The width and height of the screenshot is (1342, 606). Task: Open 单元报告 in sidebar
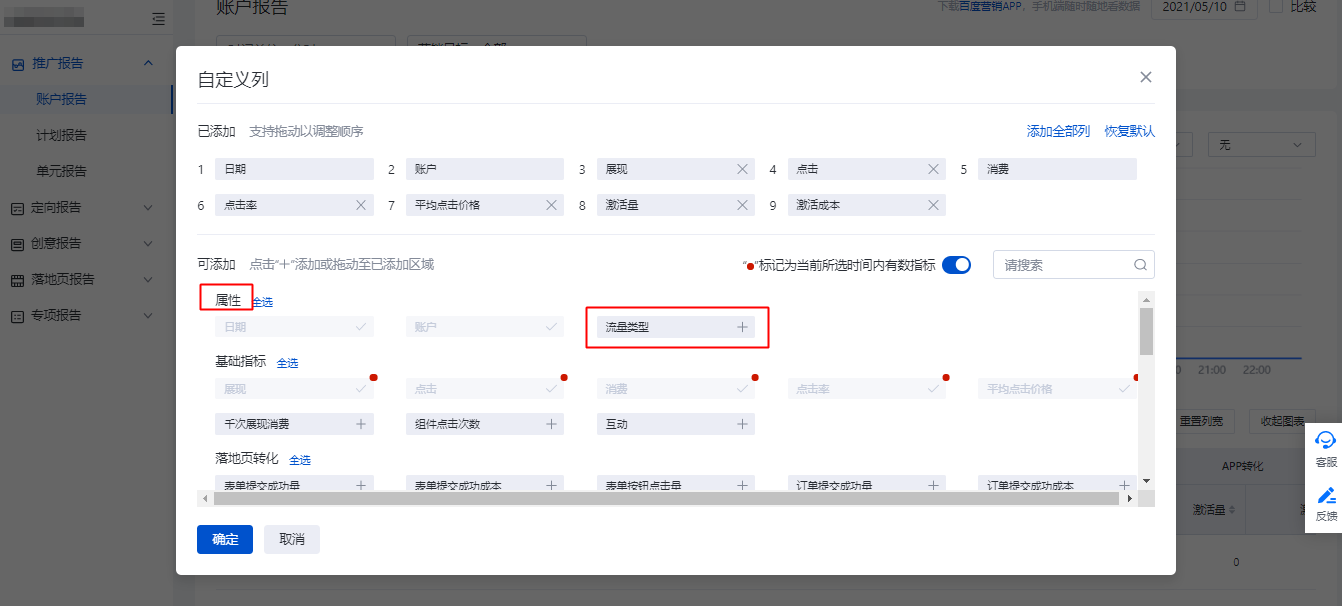click(61, 171)
